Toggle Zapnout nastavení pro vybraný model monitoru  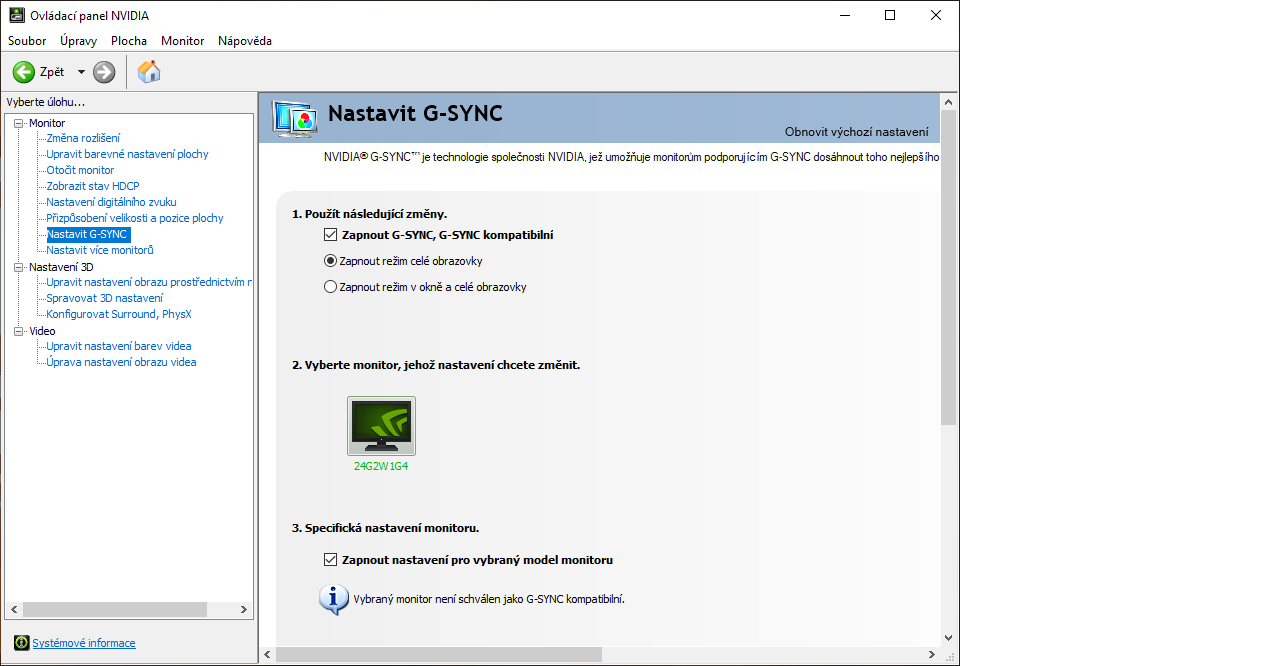click(x=331, y=560)
